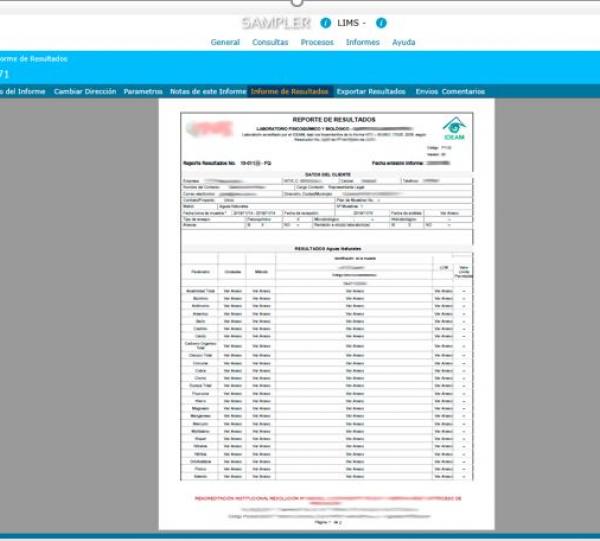Open the Procesos menu

pyautogui.click(x=317, y=43)
